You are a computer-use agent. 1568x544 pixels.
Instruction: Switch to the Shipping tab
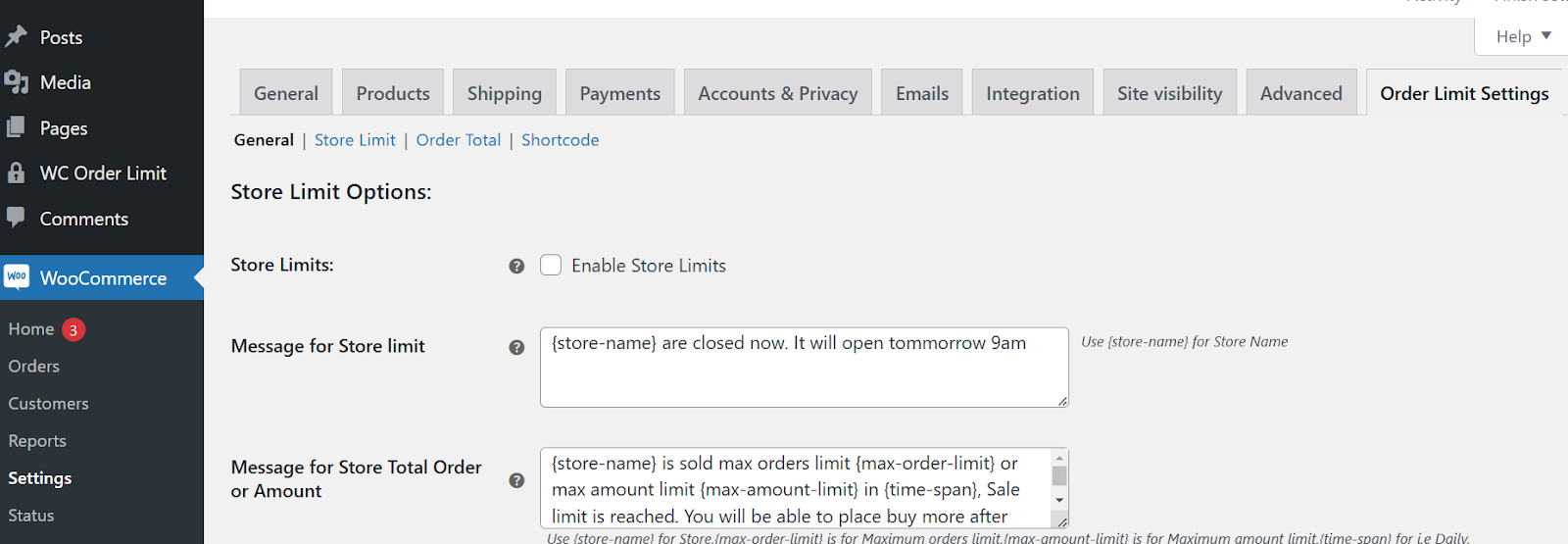click(x=504, y=93)
